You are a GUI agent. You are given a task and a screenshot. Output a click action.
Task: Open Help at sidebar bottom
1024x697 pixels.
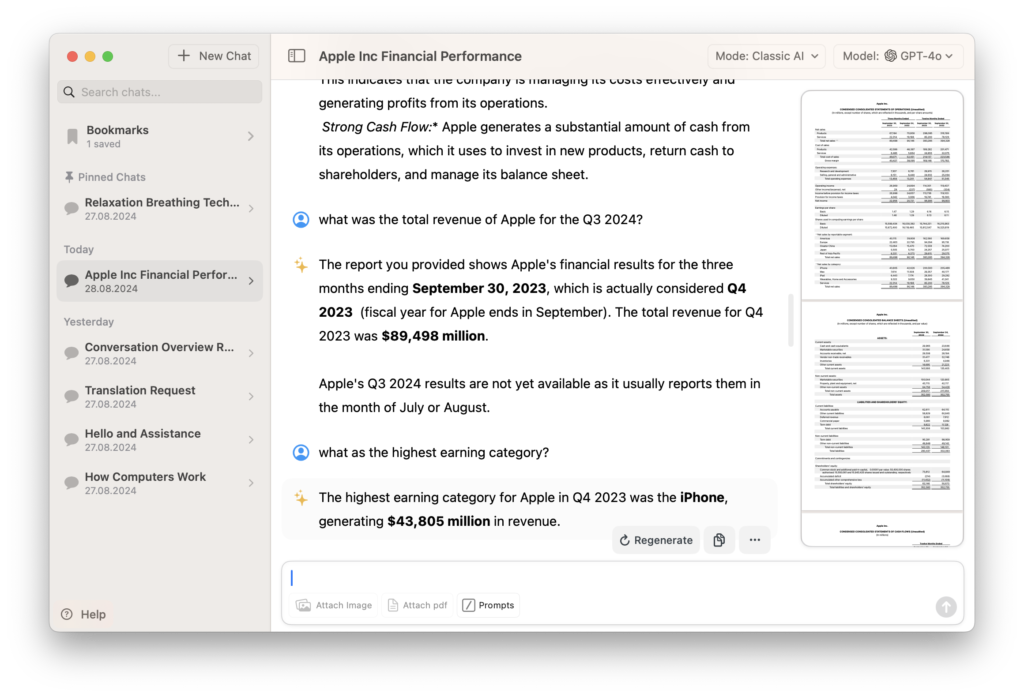(x=84, y=614)
